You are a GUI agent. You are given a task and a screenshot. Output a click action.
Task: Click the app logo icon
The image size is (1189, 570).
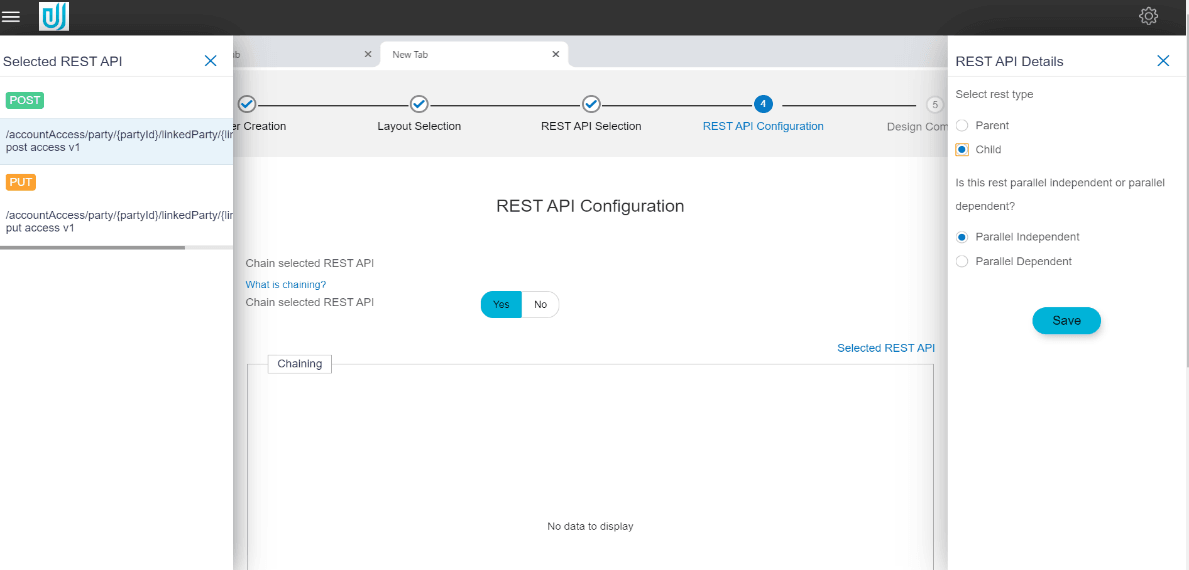[x=53, y=16]
